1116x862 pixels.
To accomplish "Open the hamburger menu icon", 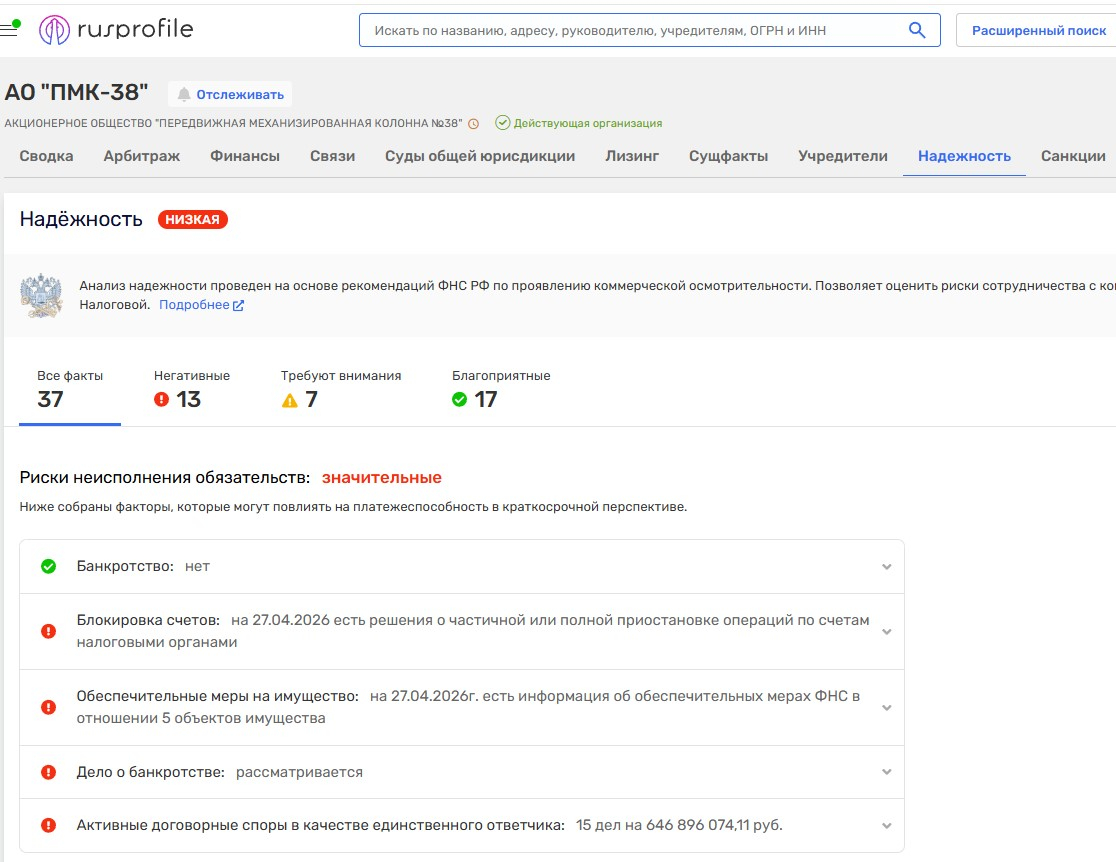I will (9, 29).
